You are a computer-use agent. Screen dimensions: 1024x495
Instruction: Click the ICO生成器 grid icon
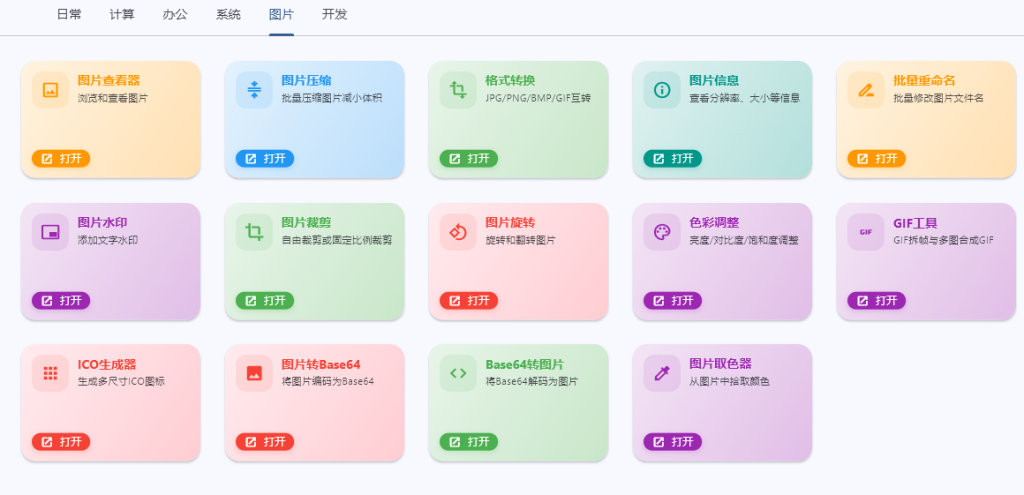[x=50, y=374]
